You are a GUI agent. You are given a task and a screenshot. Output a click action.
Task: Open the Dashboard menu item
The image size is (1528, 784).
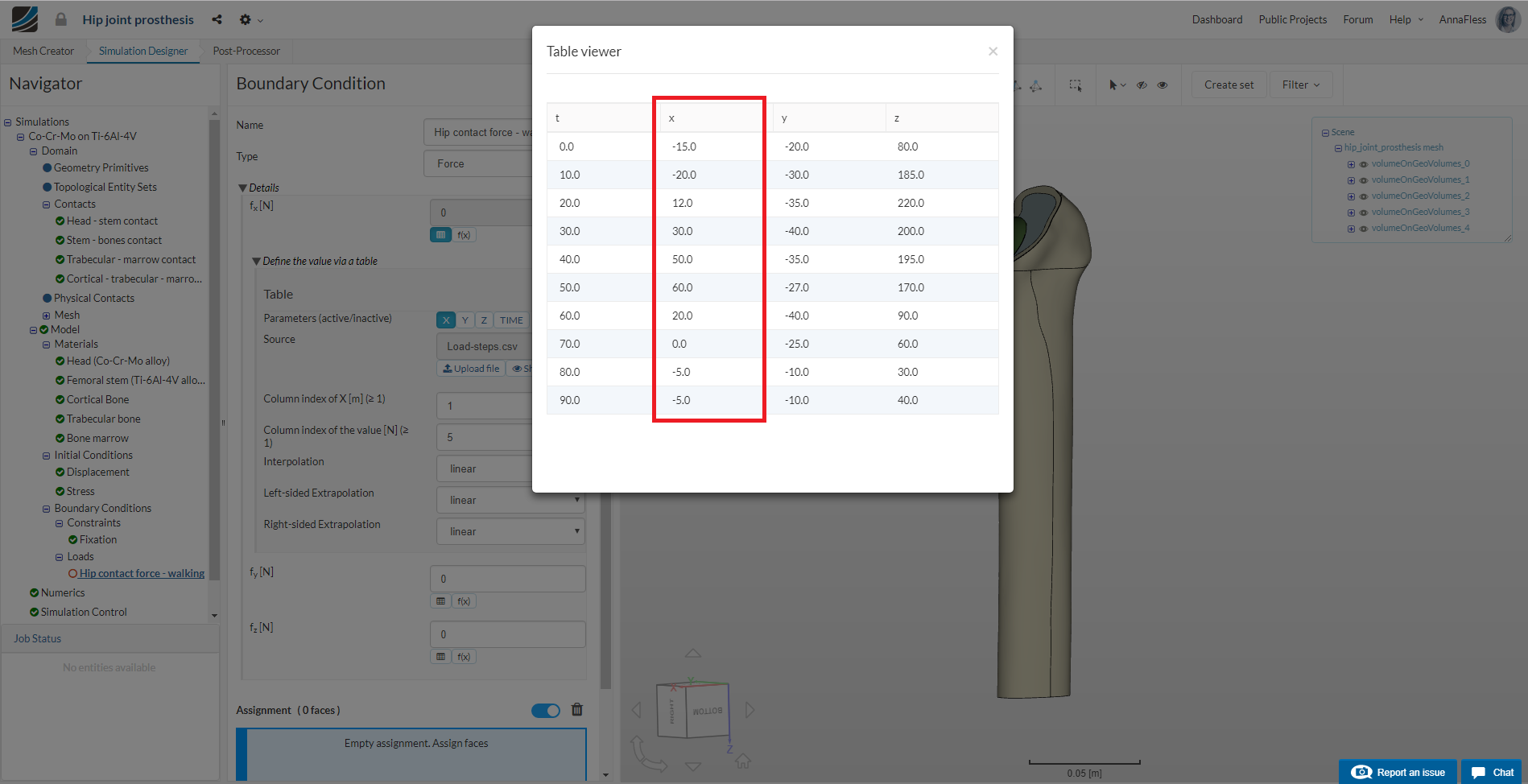click(x=1217, y=19)
